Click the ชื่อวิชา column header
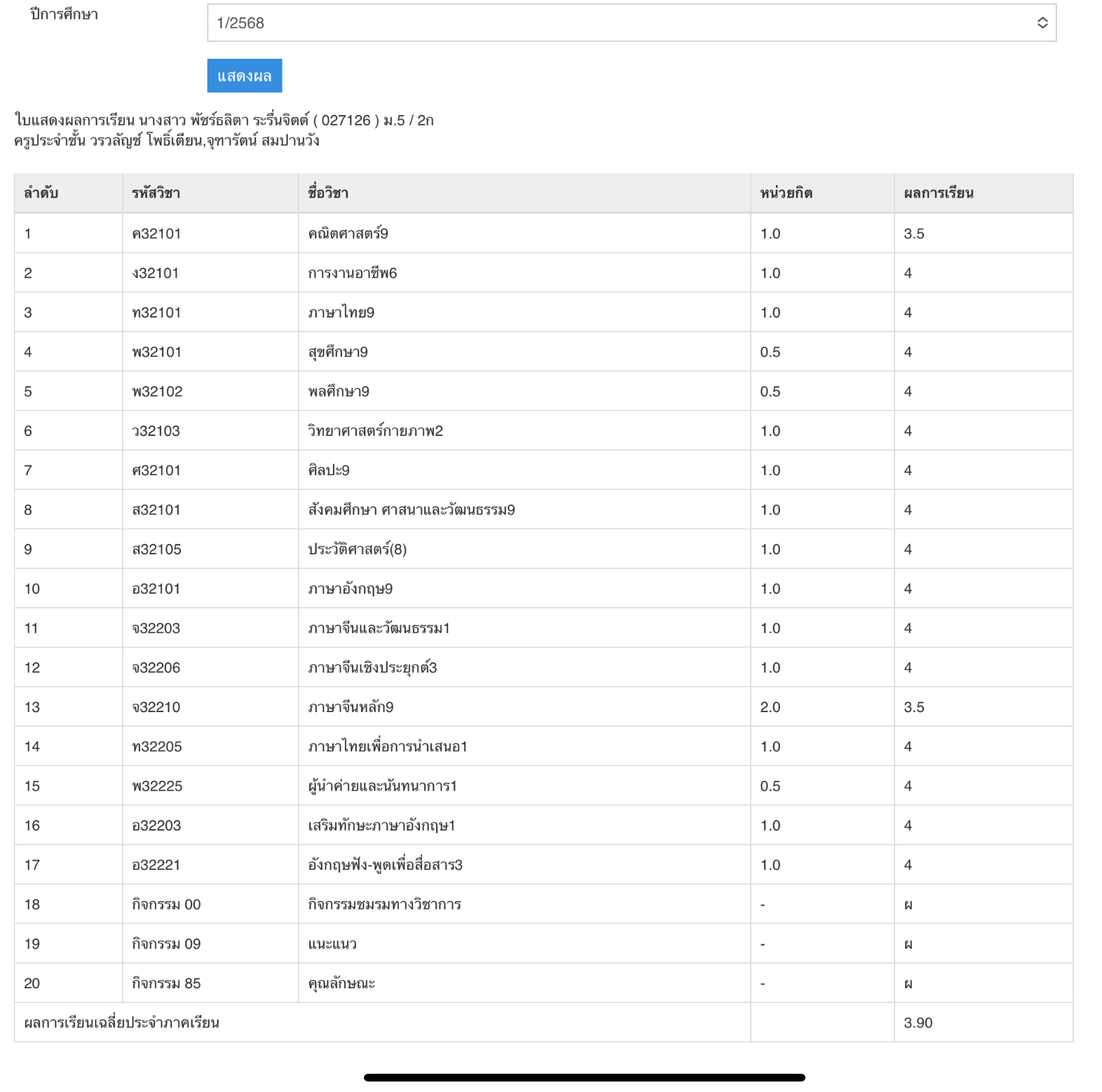This screenshot has height=1092, width=1102. pos(328,193)
